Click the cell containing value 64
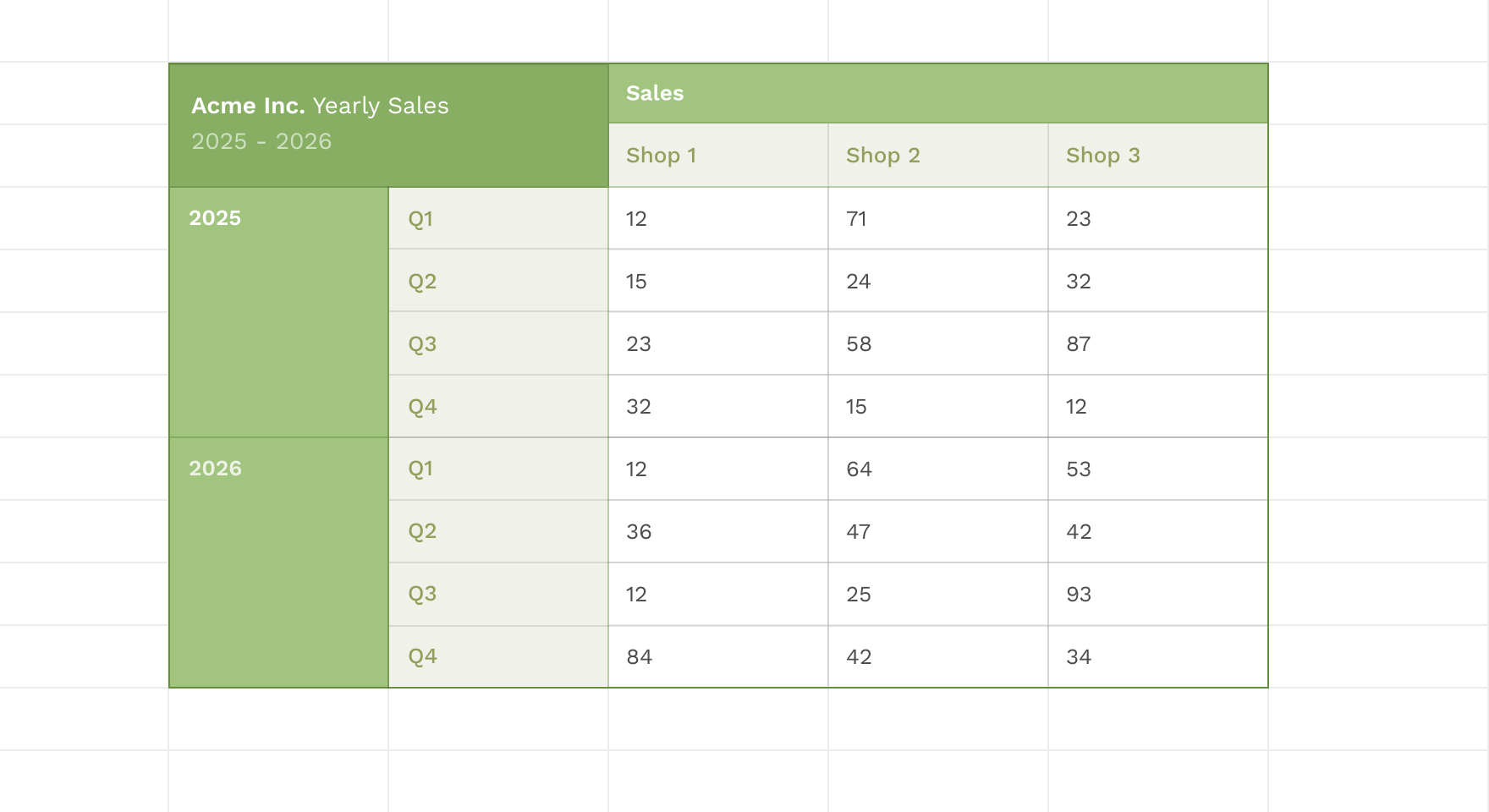The image size is (1489, 812). [938, 469]
